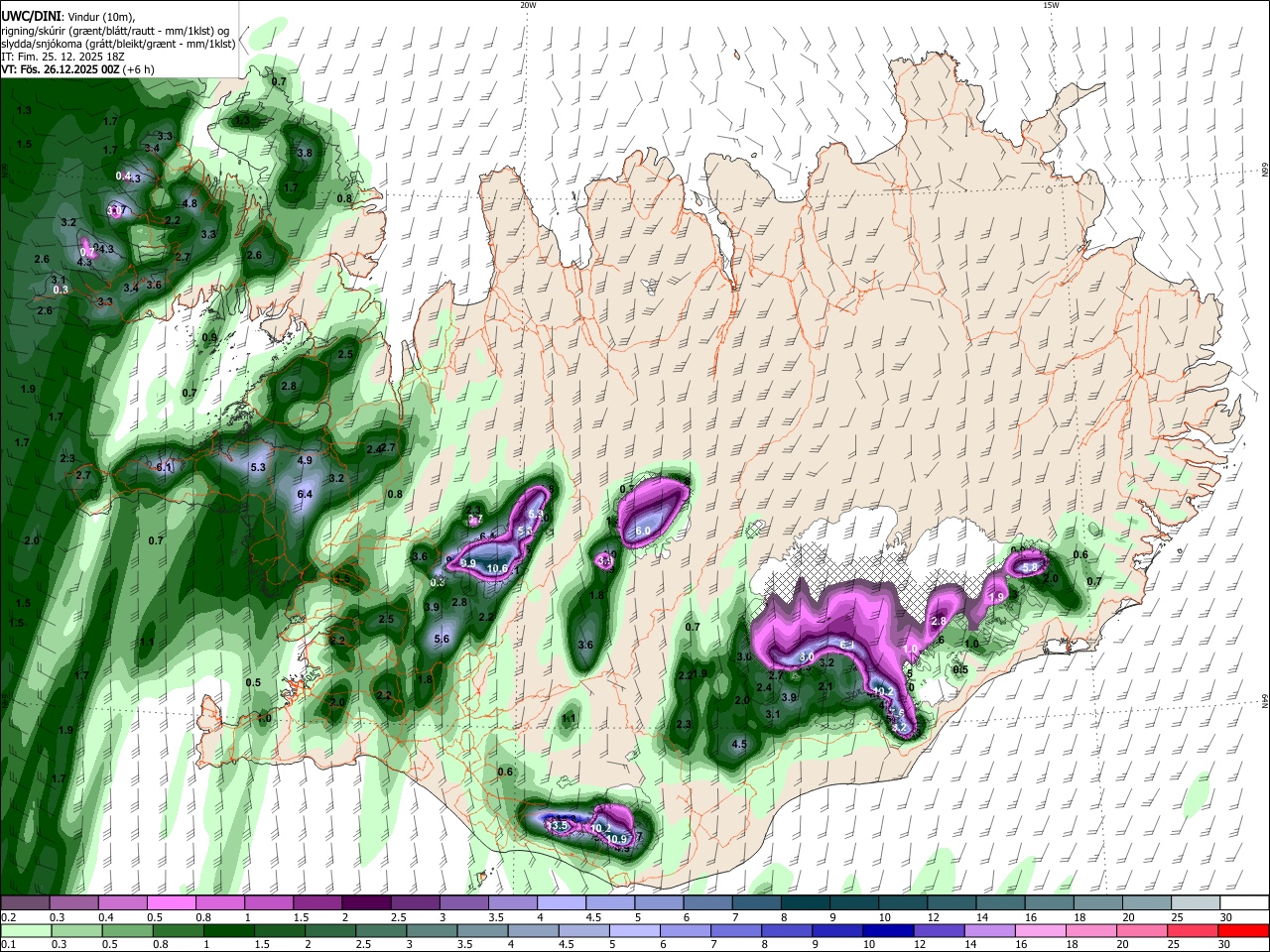Click the 15W longitude label at the top
Viewport: 1270px width, 952px height.
(1051, 5)
